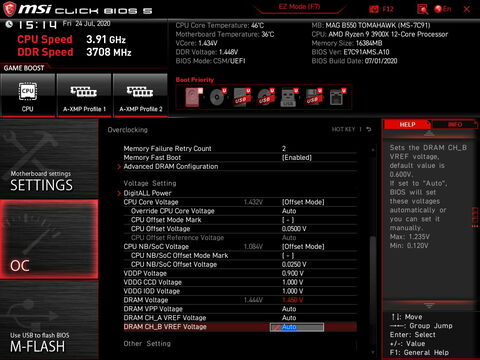Select the CPU Offset Voltage row label
Image resolution: width=480 pixels, height=360 pixels.
coord(160,229)
